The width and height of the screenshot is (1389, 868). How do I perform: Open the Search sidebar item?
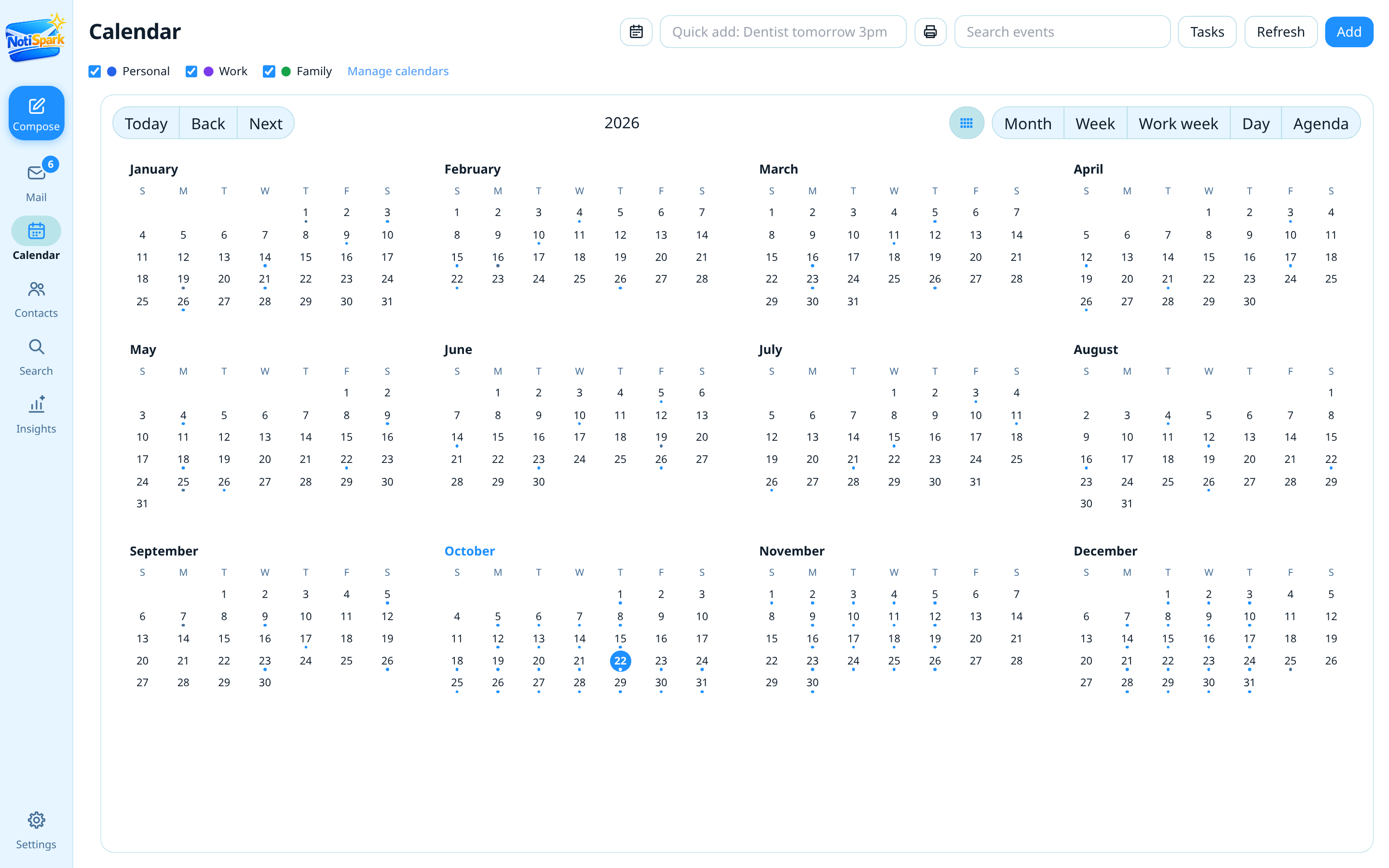point(36,356)
